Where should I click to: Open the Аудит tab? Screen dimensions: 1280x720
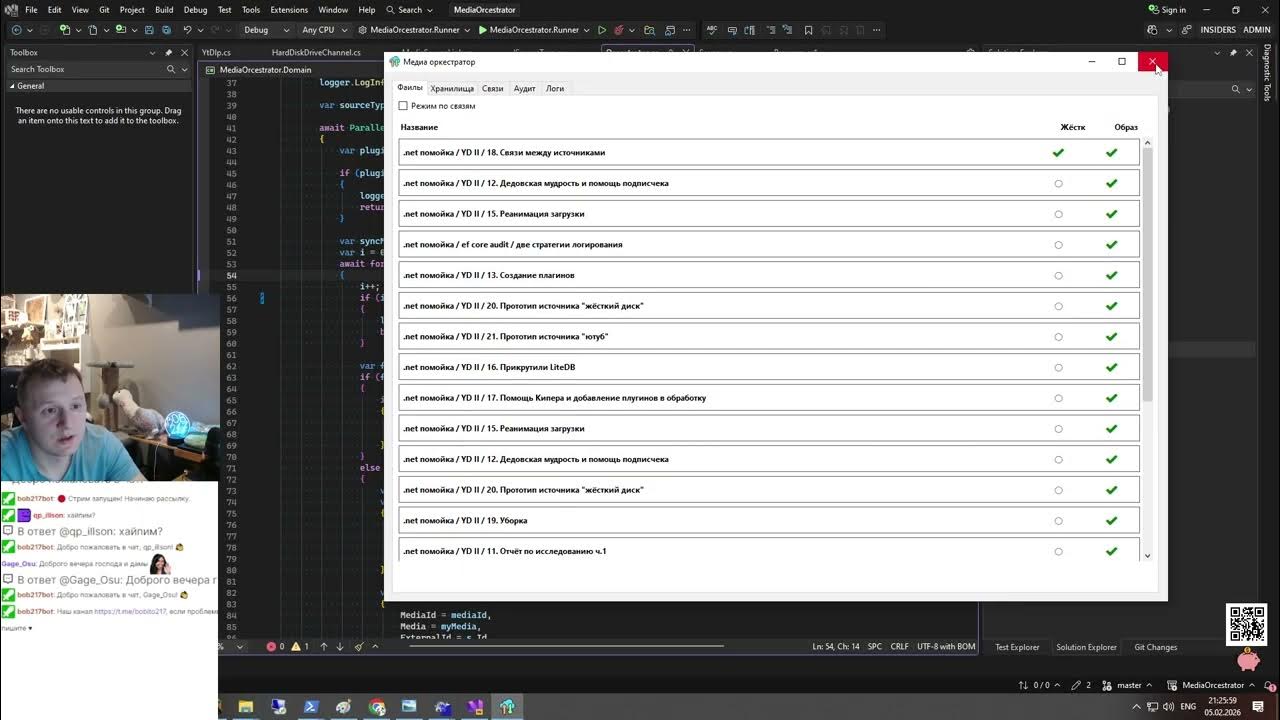coord(525,89)
